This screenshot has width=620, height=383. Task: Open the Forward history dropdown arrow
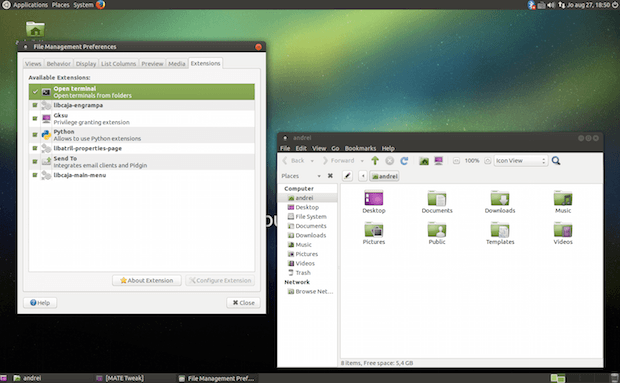[x=362, y=161]
